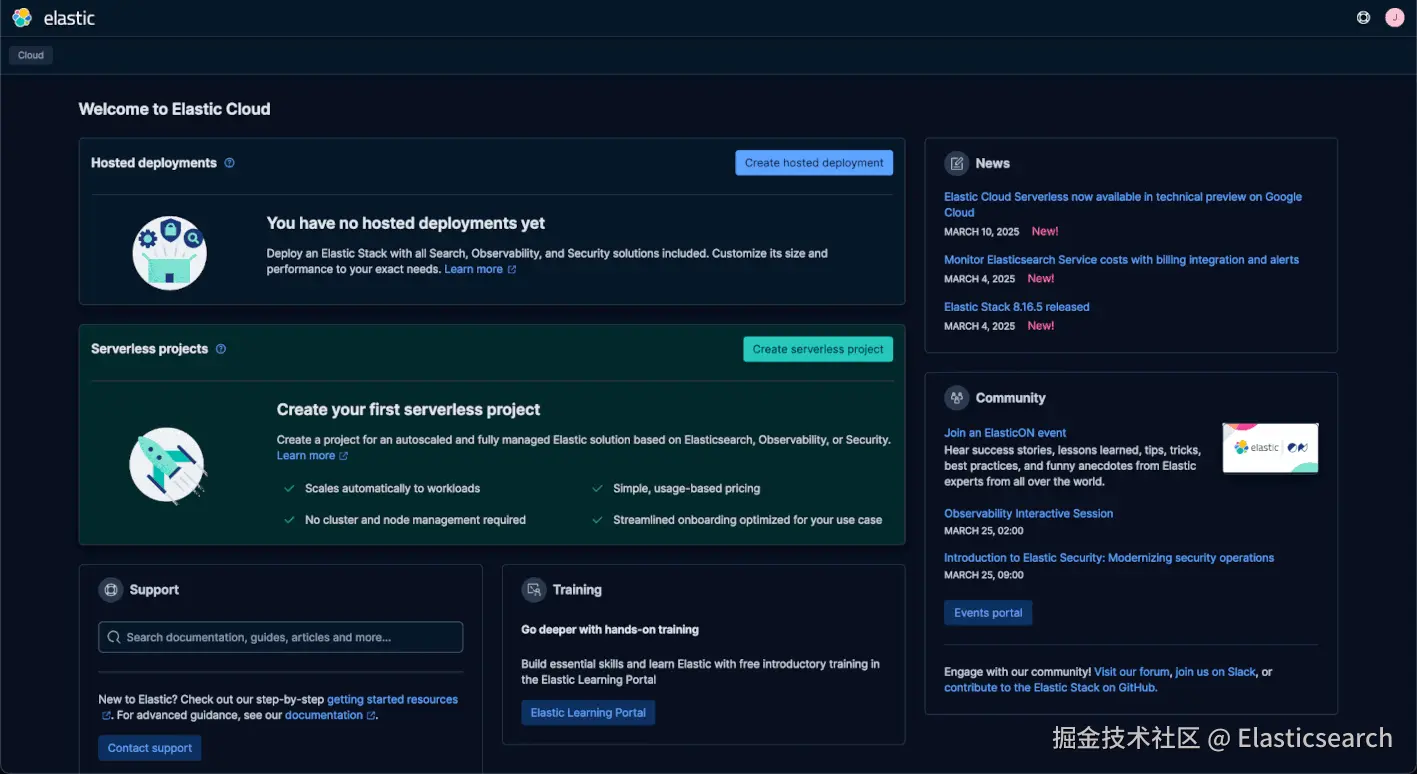
Task: Click 'You have no hosted deployments yet' text
Action: (406, 223)
